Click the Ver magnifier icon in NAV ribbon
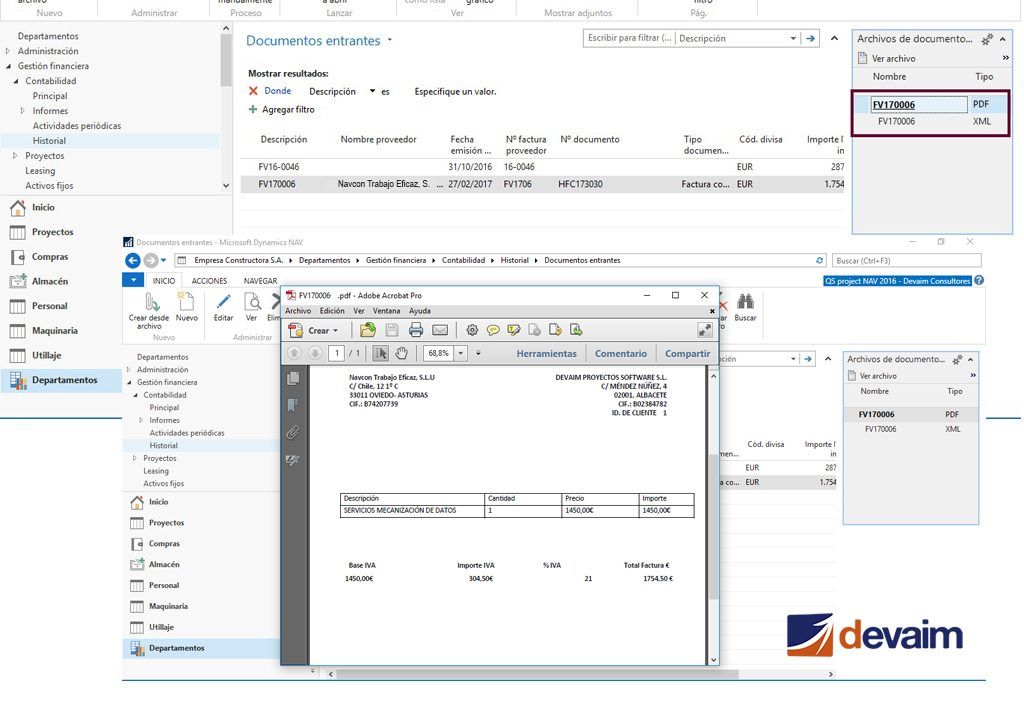The height and width of the screenshot is (705, 1024). click(251, 307)
